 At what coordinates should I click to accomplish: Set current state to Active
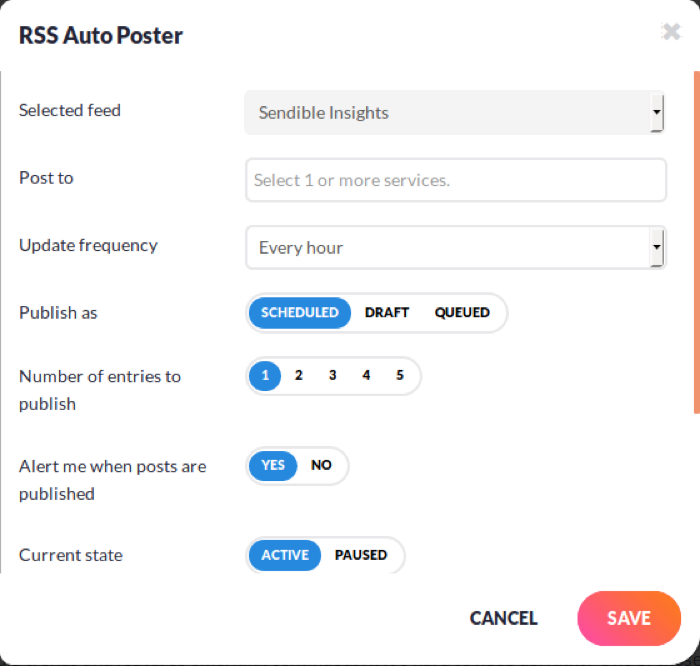pos(285,555)
